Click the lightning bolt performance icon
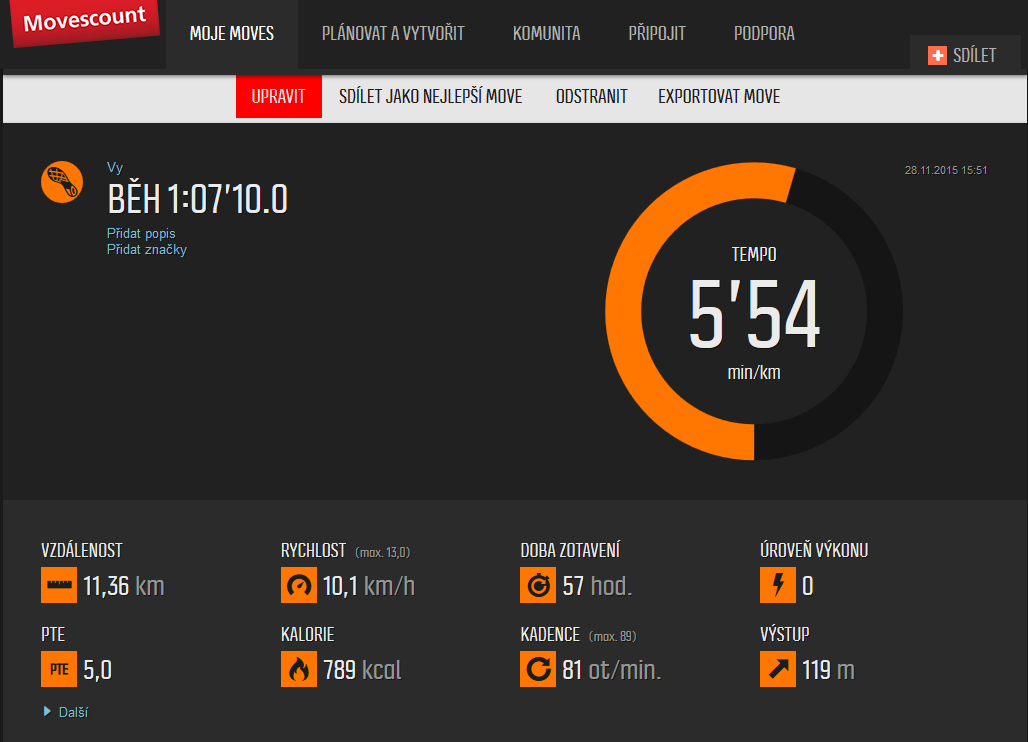 coord(778,585)
